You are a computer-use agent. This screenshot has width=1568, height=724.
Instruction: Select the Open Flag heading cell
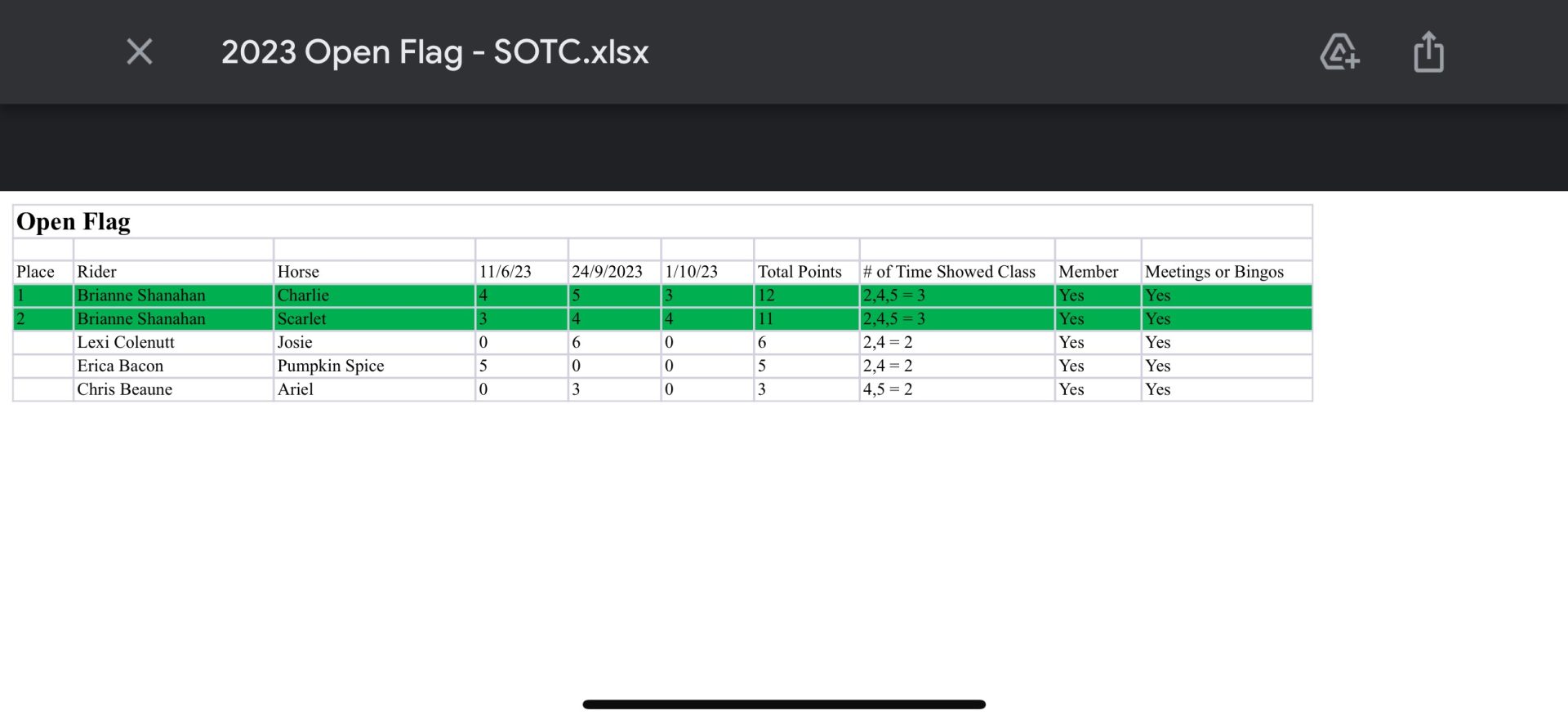click(73, 222)
